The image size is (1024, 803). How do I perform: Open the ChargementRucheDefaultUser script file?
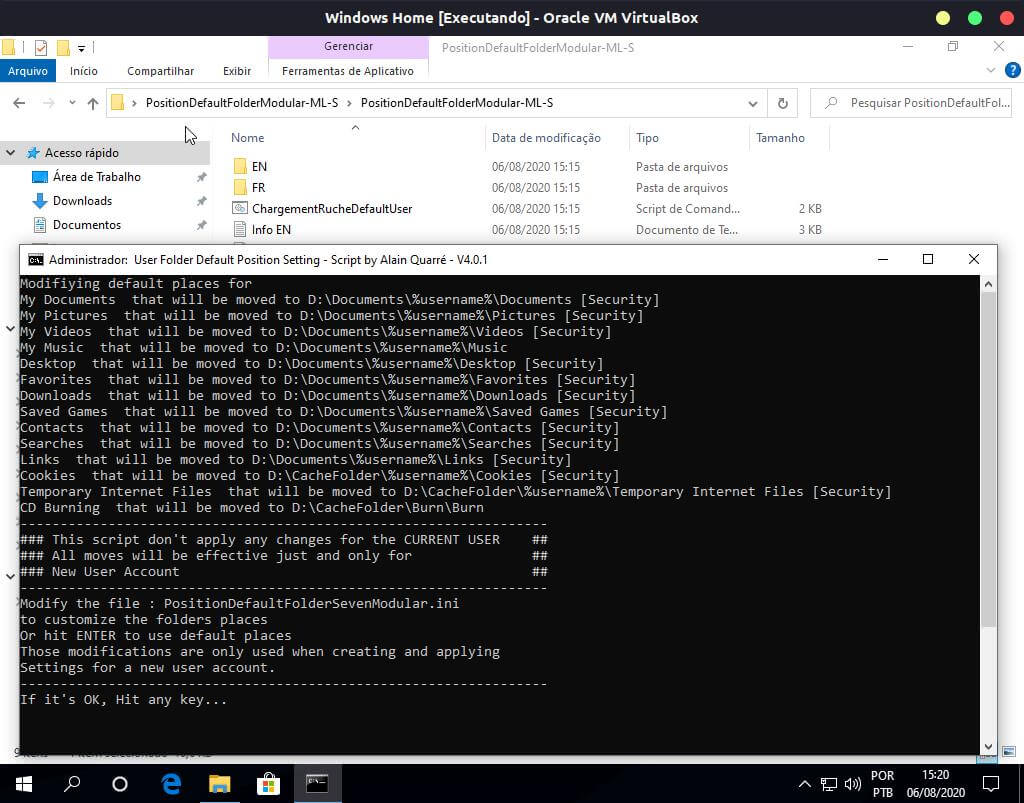point(331,209)
